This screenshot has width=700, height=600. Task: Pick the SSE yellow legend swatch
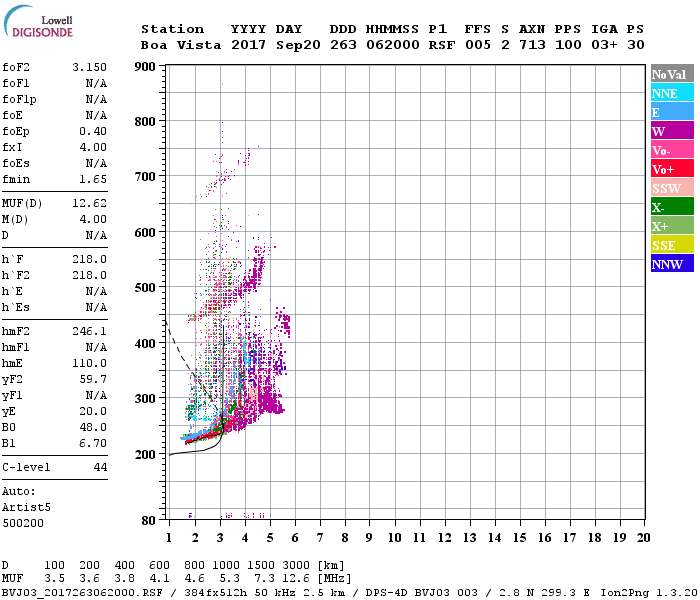point(672,245)
